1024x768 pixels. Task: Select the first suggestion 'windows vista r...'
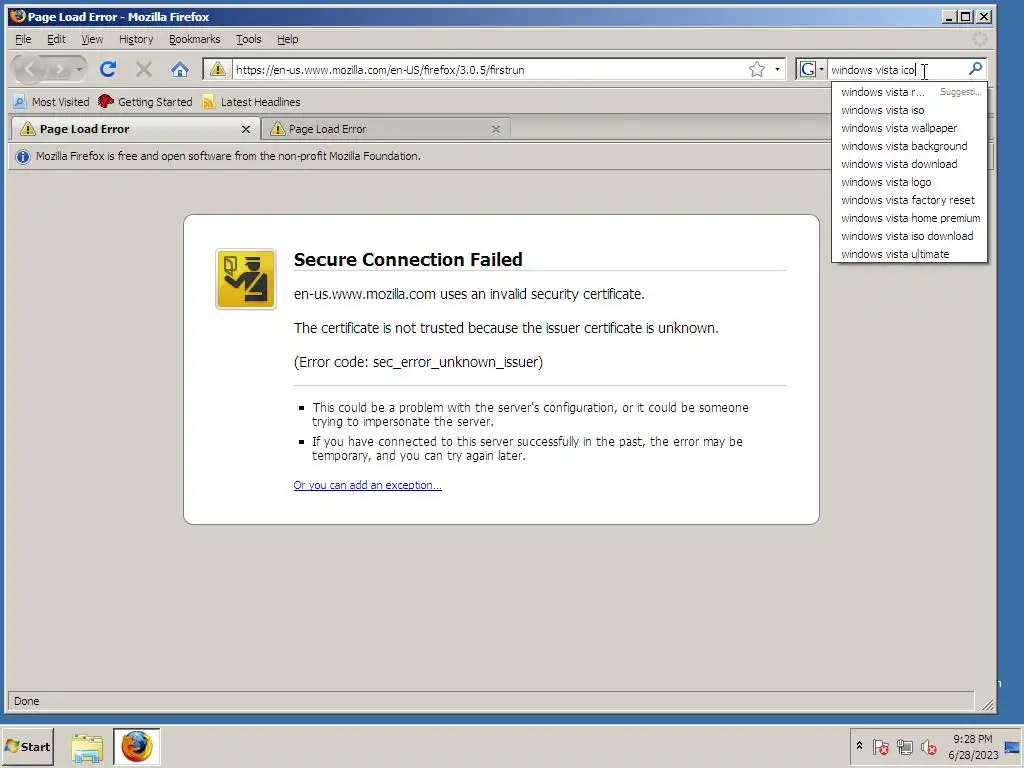(909, 92)
